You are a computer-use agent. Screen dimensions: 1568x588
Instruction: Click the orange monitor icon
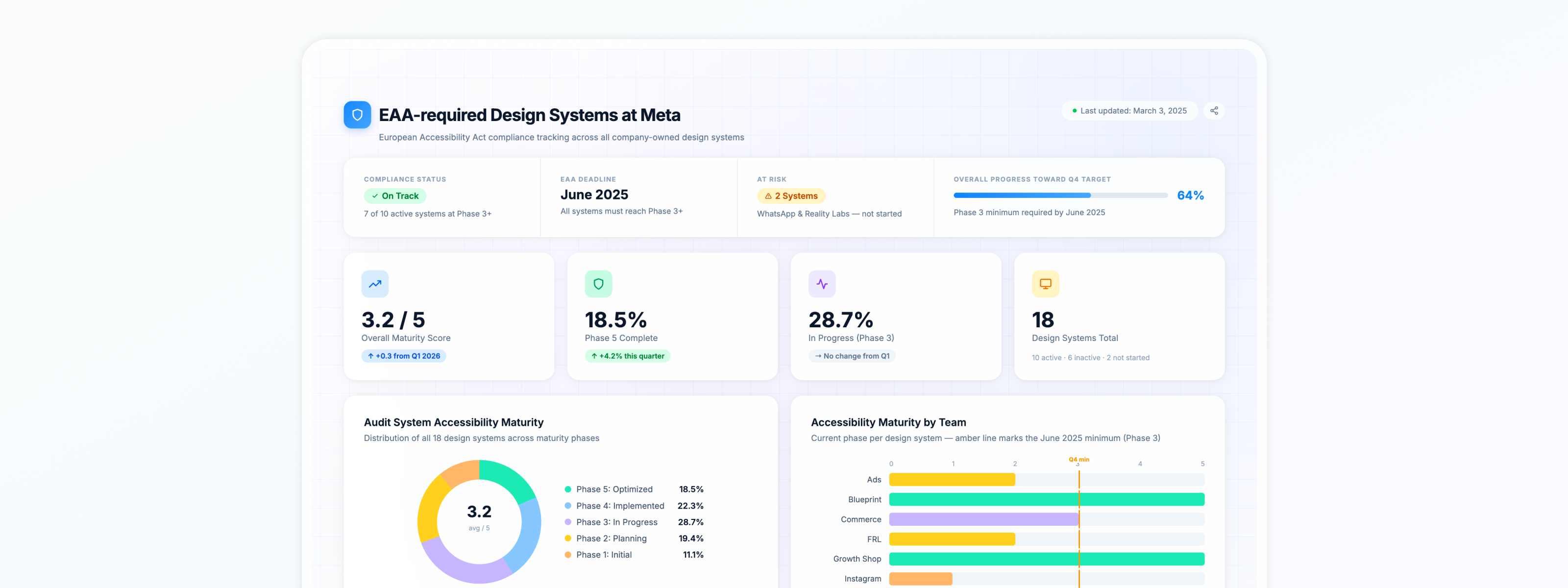coord(1045,284)
